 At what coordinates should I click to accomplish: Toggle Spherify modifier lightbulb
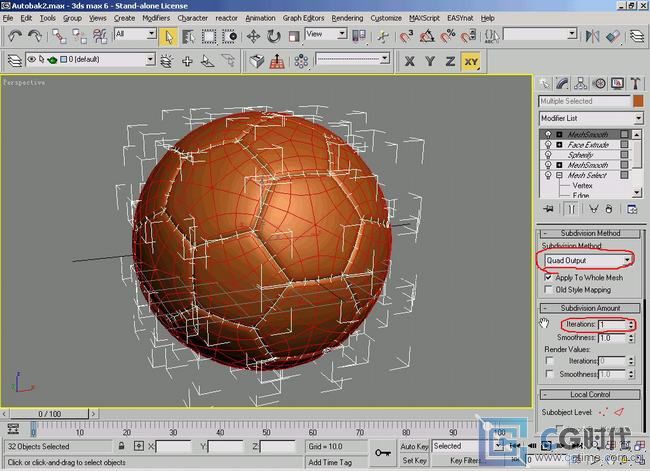click(x=548, y=155)
